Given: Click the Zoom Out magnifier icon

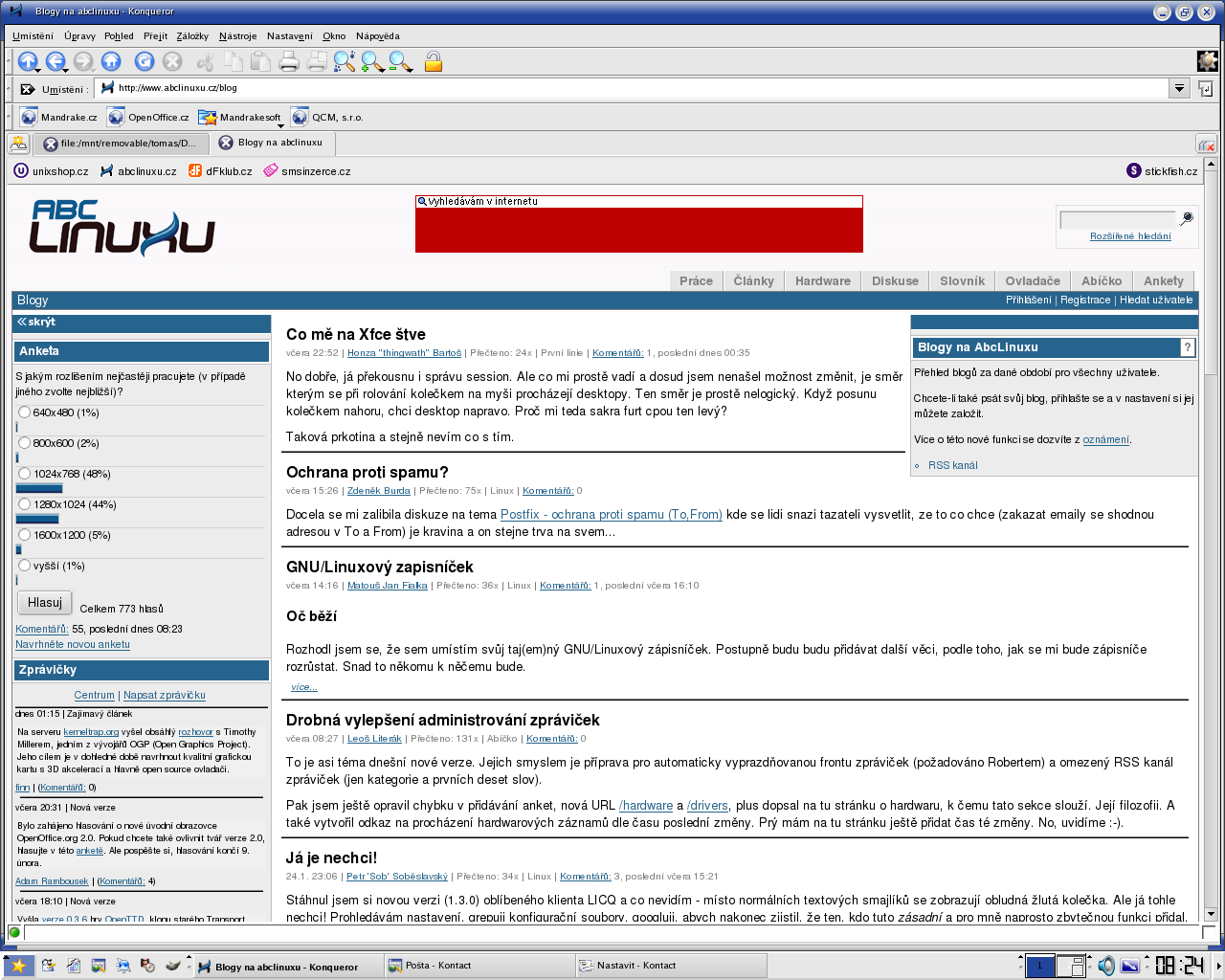Looking at the screenshot, I should [399, 61].
